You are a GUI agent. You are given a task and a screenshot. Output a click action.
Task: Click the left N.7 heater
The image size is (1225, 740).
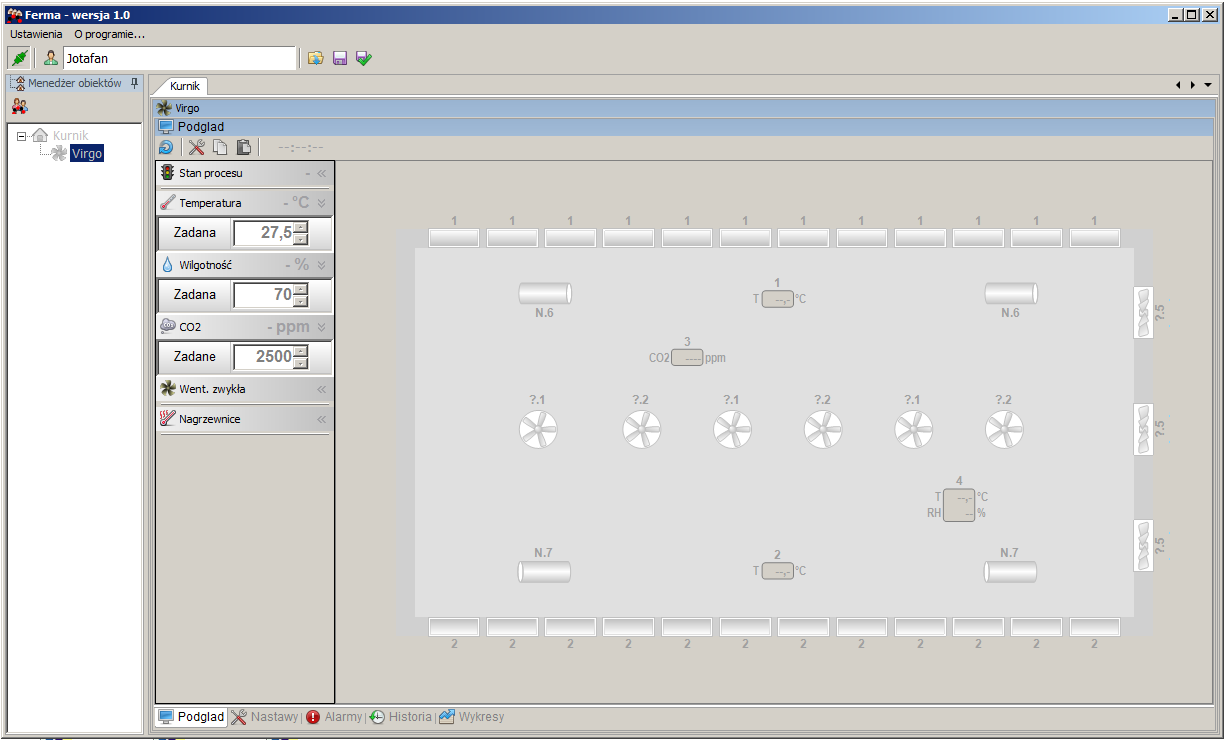(x=545, y=571)
